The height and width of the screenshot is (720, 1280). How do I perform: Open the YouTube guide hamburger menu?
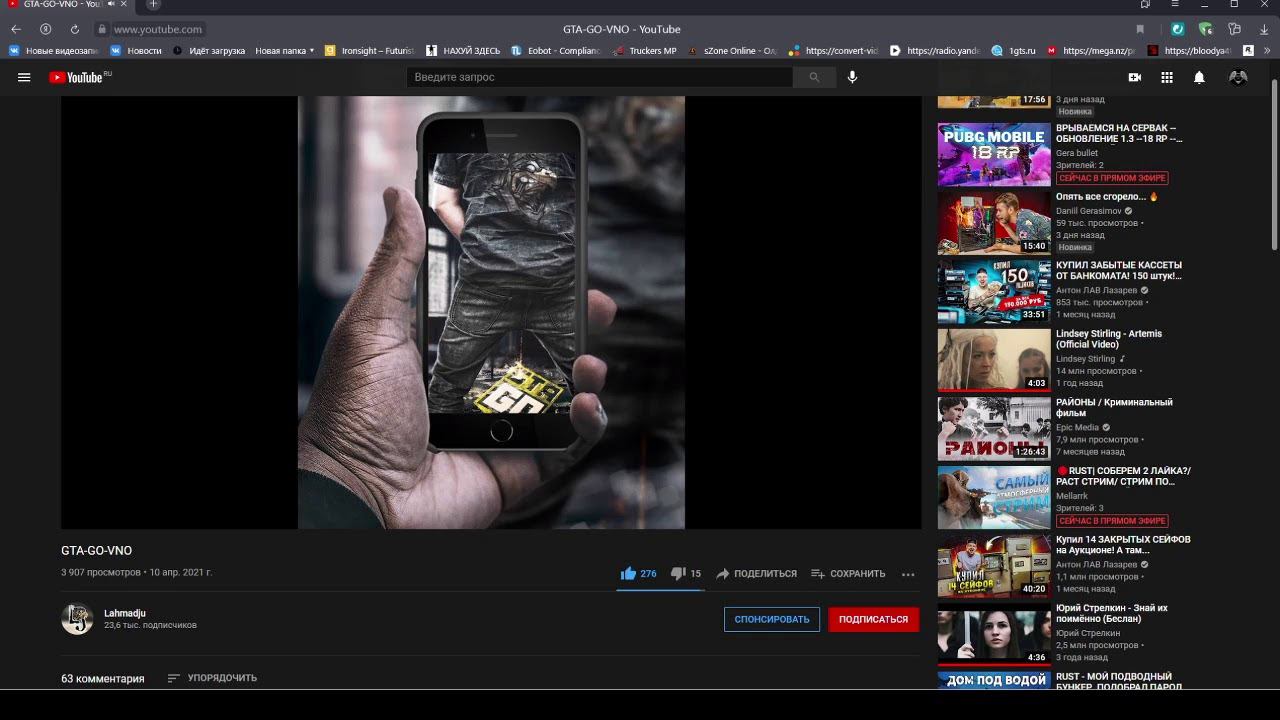(24, 77)
